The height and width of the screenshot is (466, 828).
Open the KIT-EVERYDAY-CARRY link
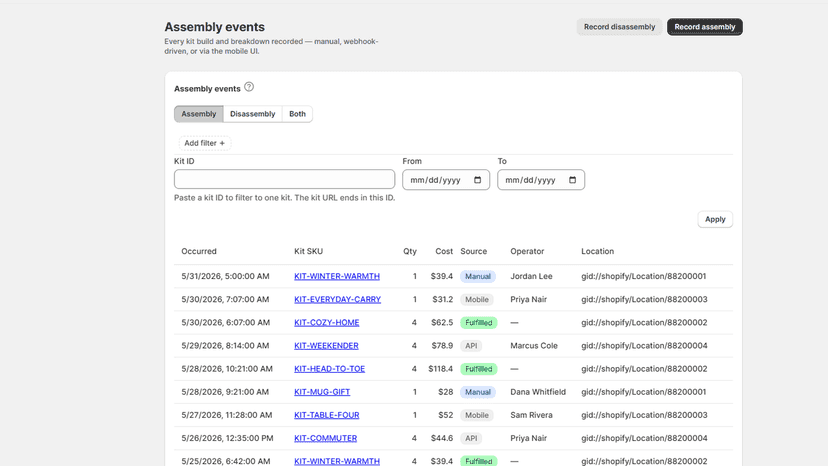click(x=337, y=300)
